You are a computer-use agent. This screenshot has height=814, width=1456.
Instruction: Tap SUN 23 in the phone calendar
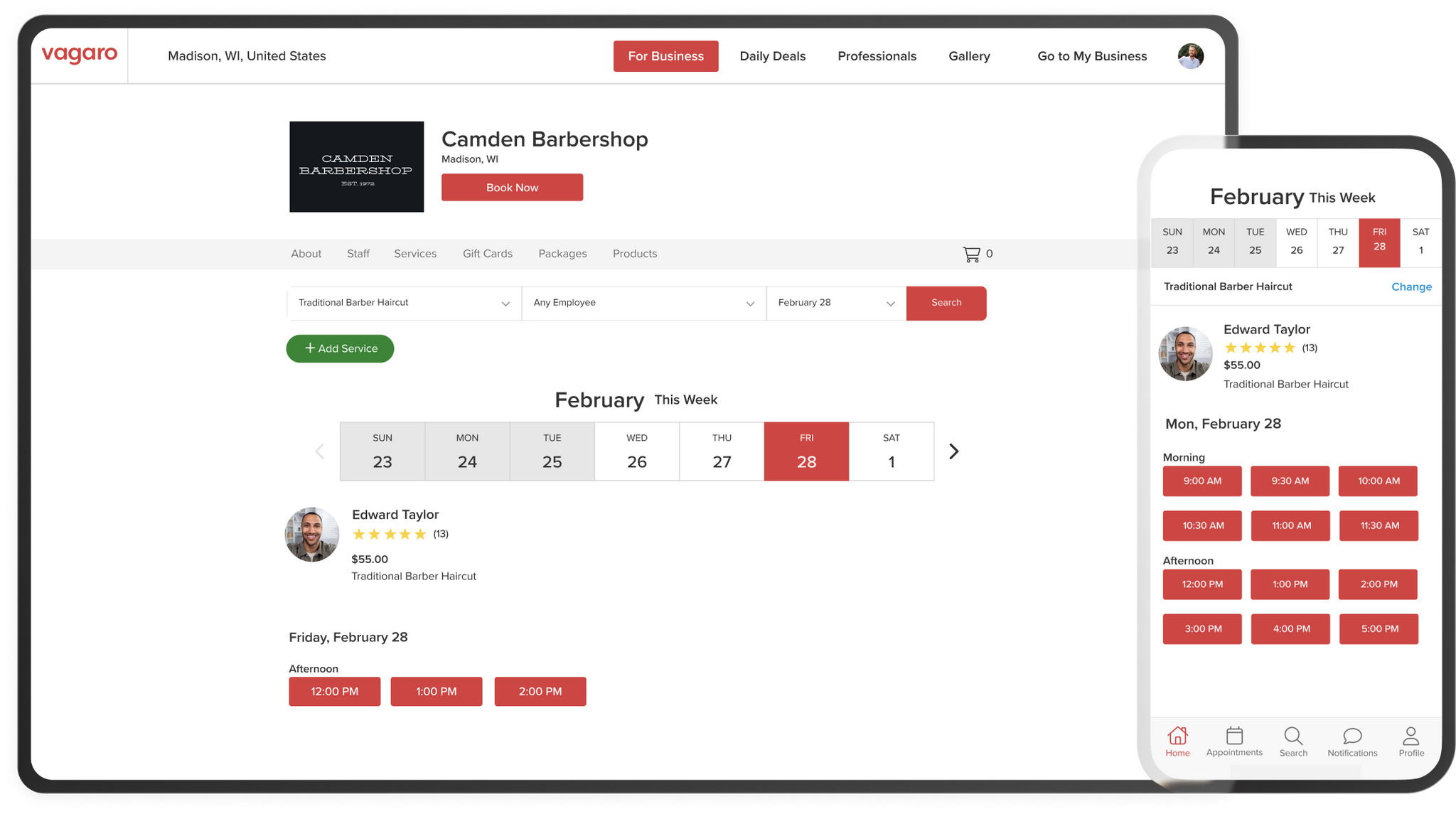tap(1172, 242)
